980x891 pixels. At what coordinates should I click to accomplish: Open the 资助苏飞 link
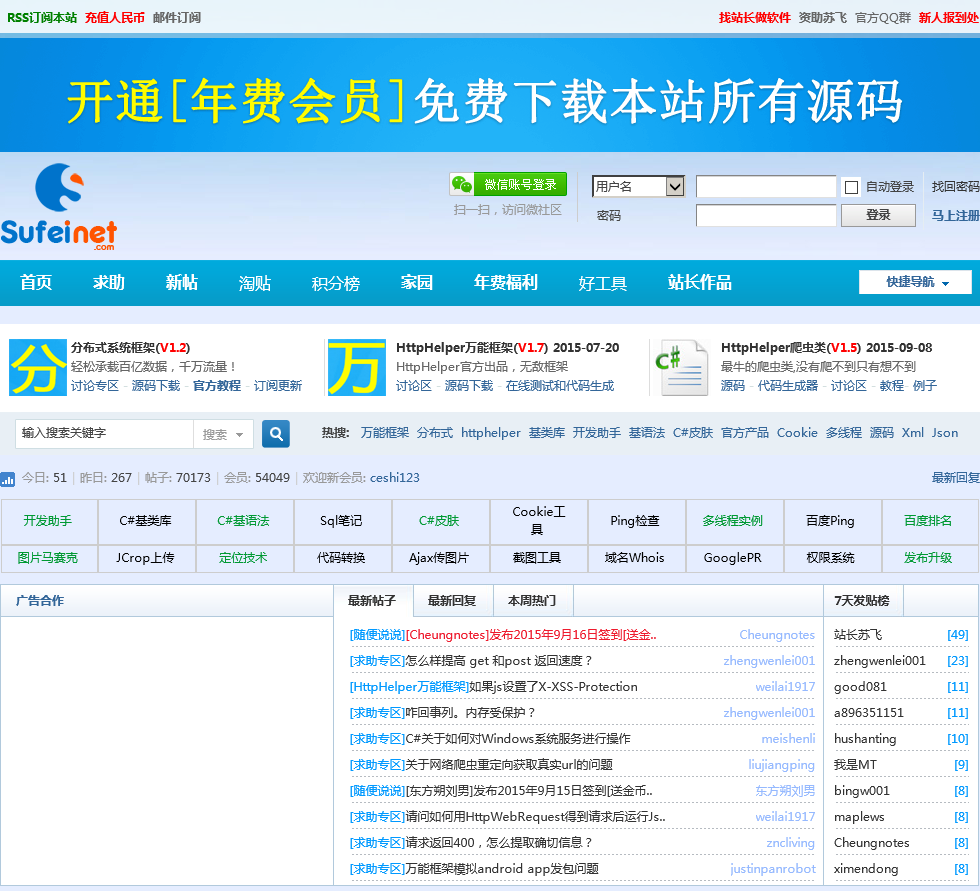822,17
